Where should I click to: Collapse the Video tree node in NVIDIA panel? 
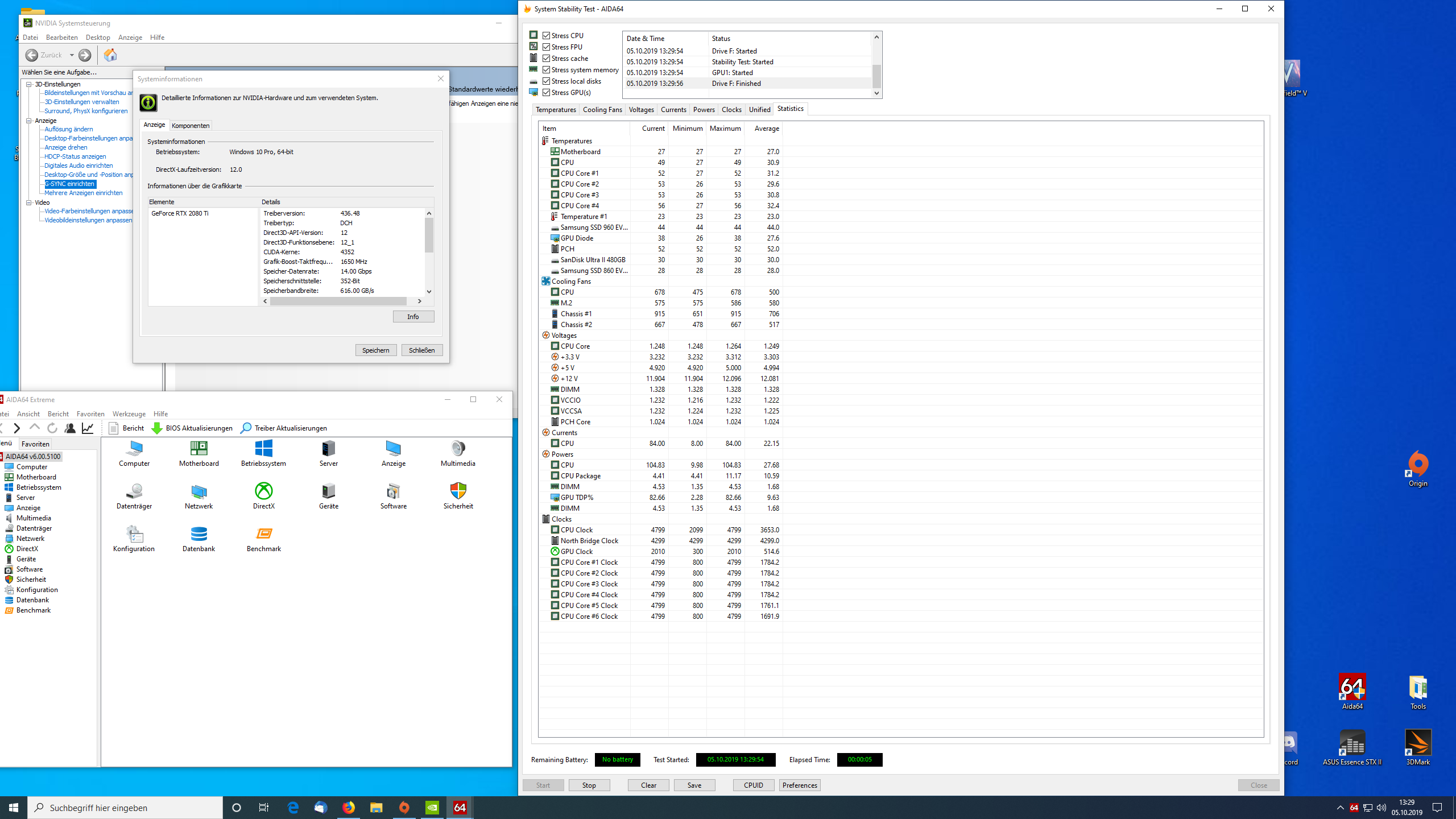(29, 202)
